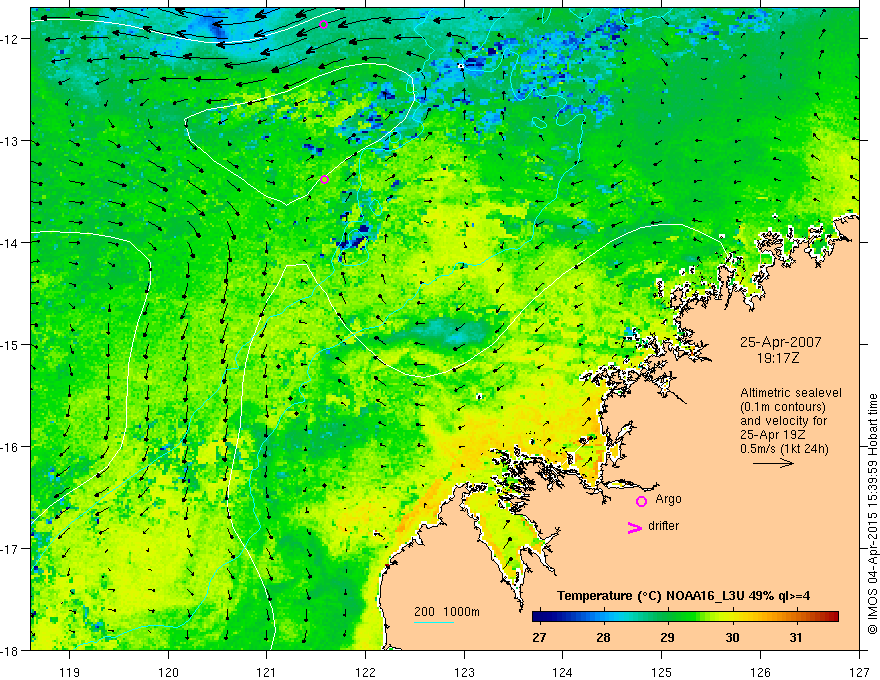The height and width of the screenshot is (680, 880).
Task: Click the latitude axis label -14
Action: tap(11, 243)
